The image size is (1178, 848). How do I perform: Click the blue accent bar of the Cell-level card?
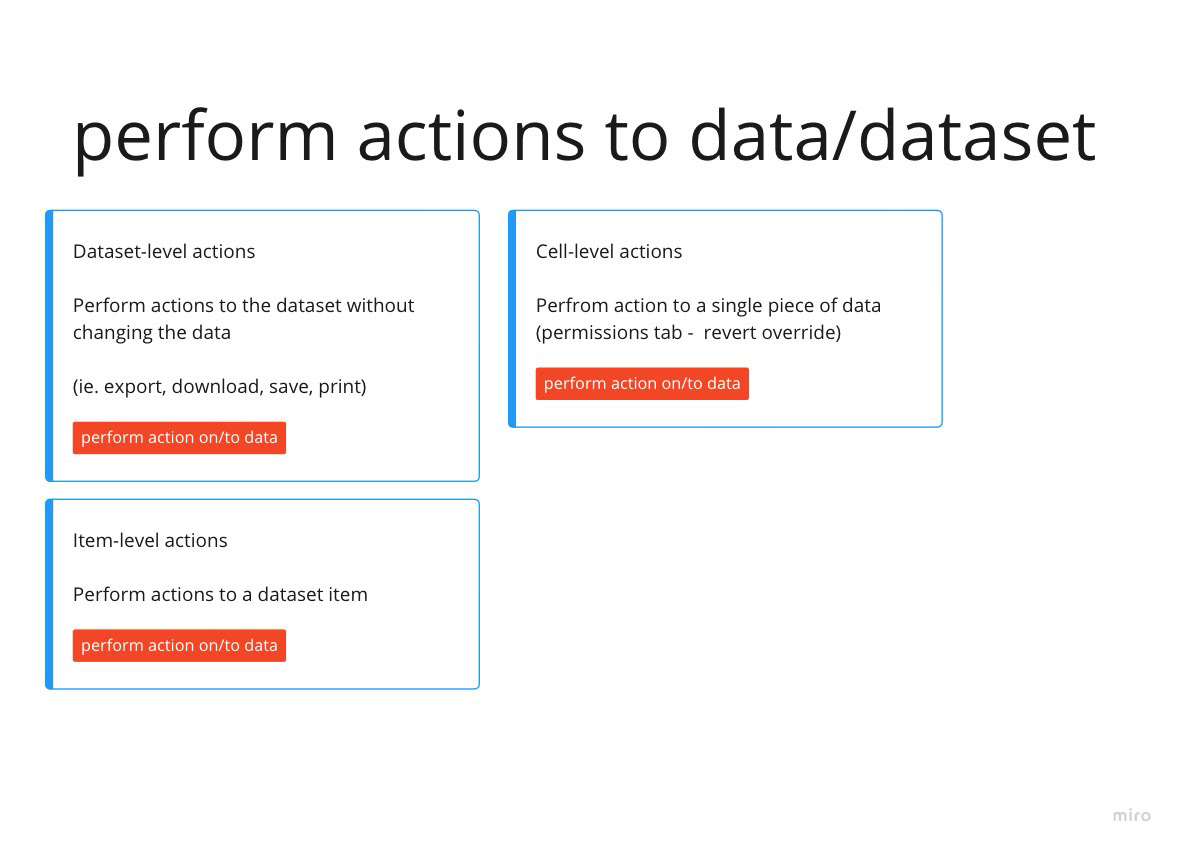[512, 319]
